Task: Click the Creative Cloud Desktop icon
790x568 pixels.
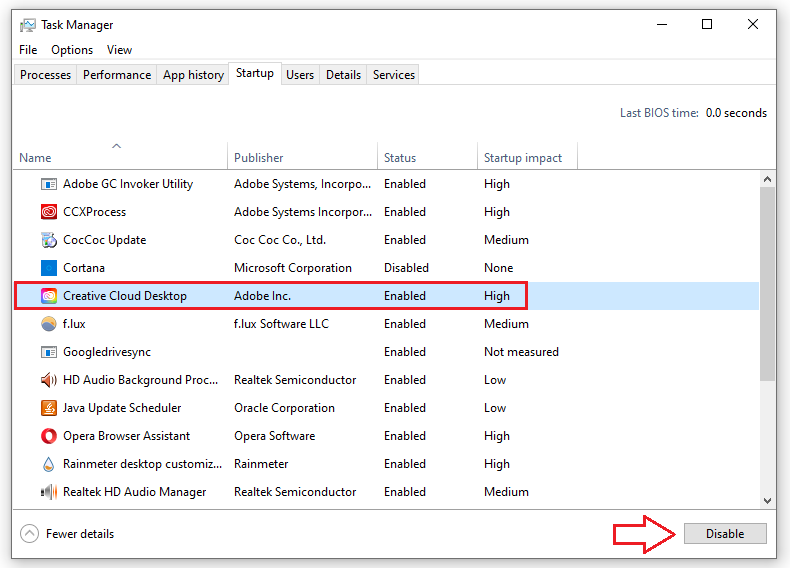Action: (x=49, y=296)
